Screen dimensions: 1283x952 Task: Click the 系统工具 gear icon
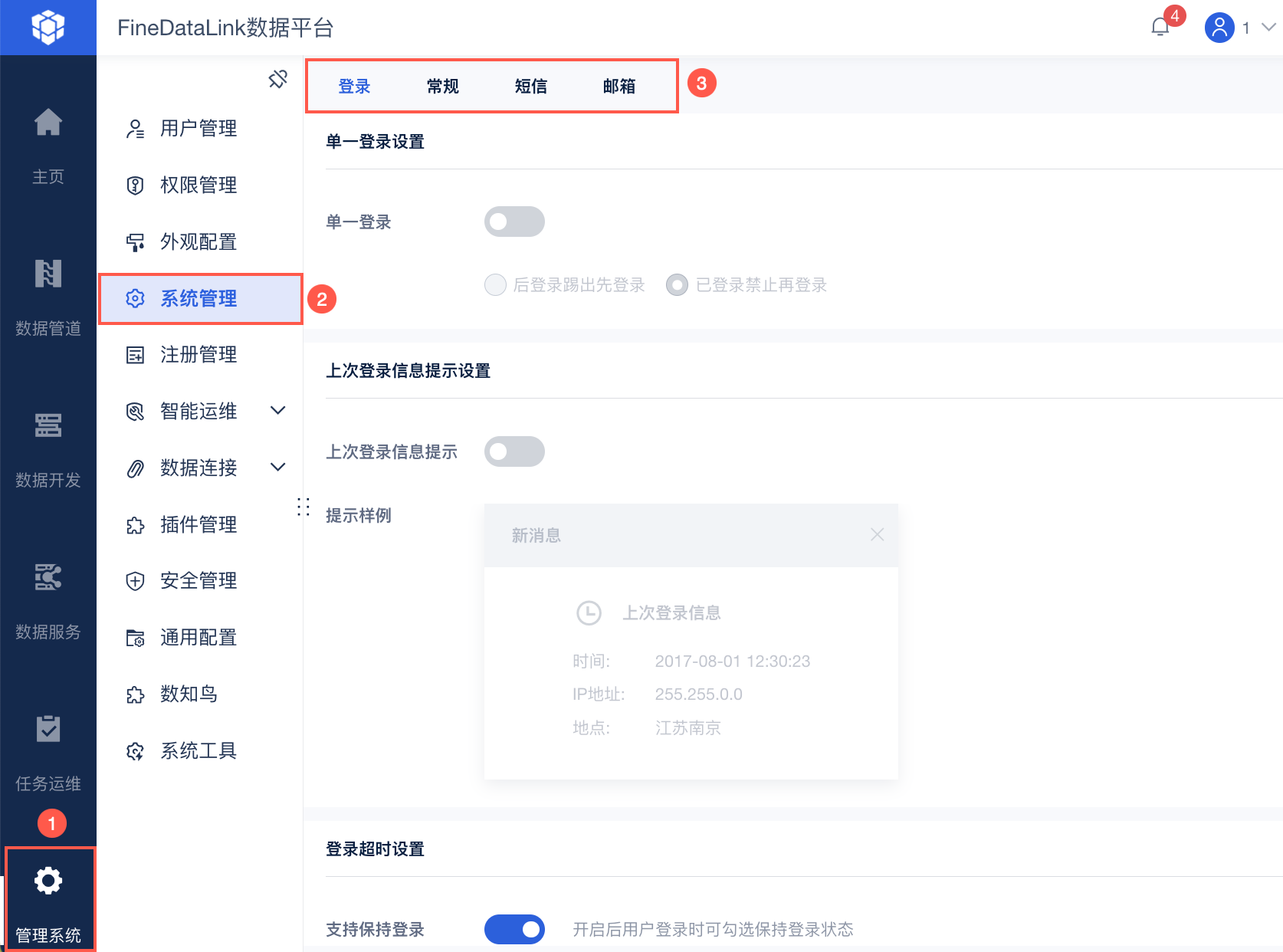tap(135, 751)
